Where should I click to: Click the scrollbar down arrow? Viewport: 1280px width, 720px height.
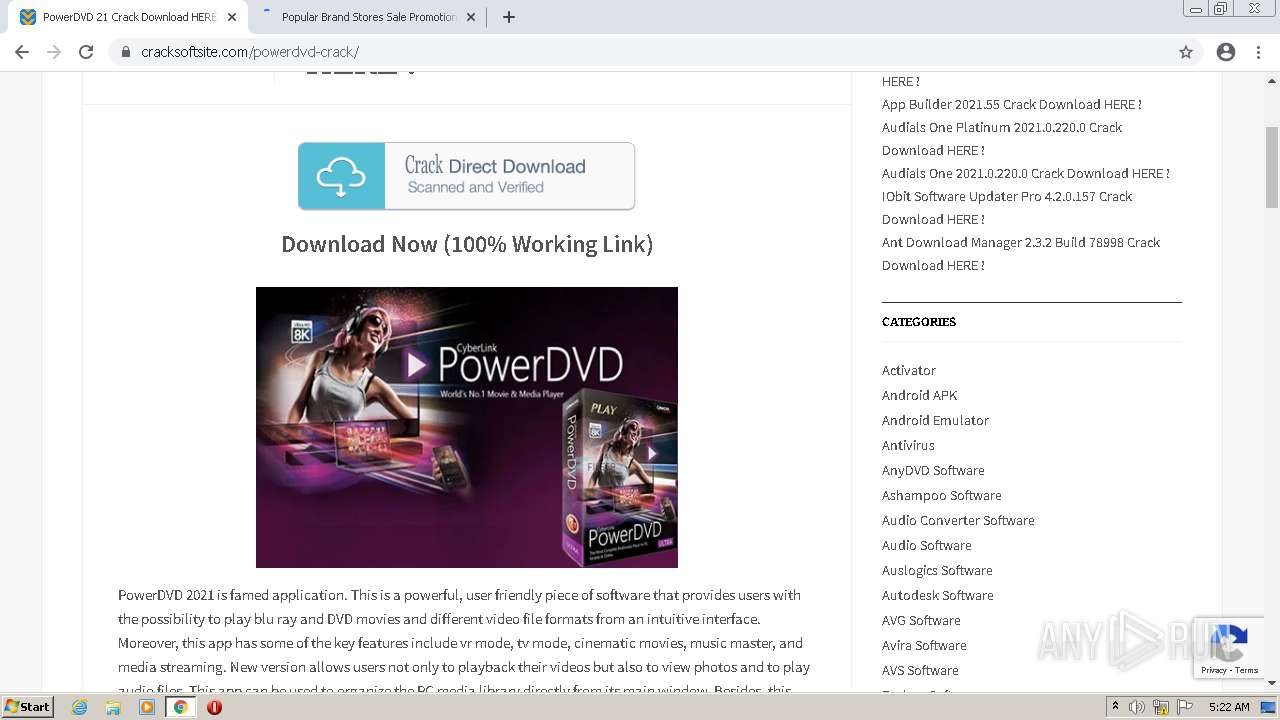tap(1272, 683)
